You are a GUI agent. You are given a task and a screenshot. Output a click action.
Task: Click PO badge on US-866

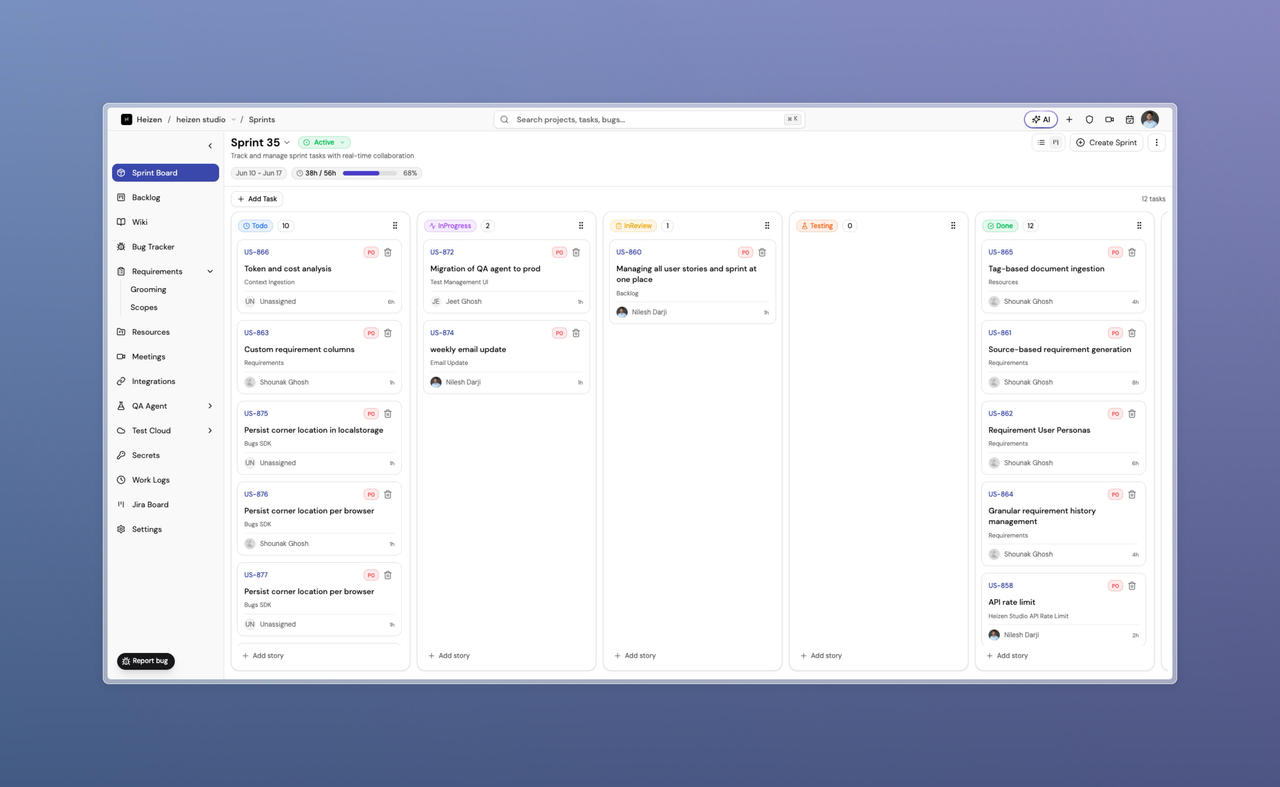point(371,252)
